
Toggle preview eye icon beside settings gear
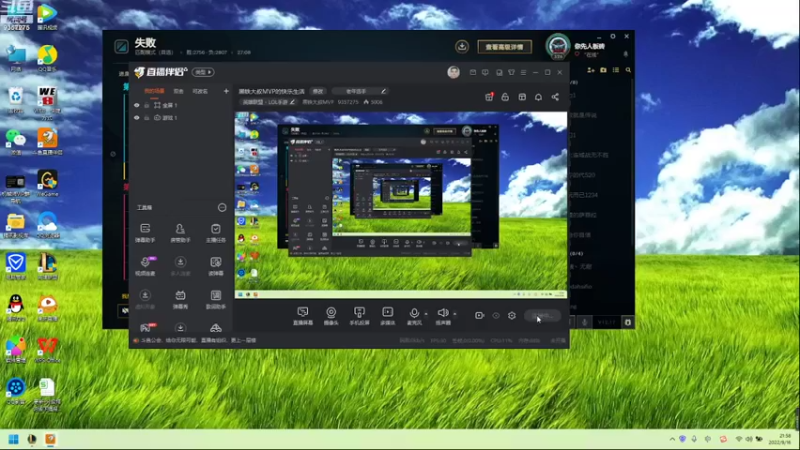[x=496, y=316]
